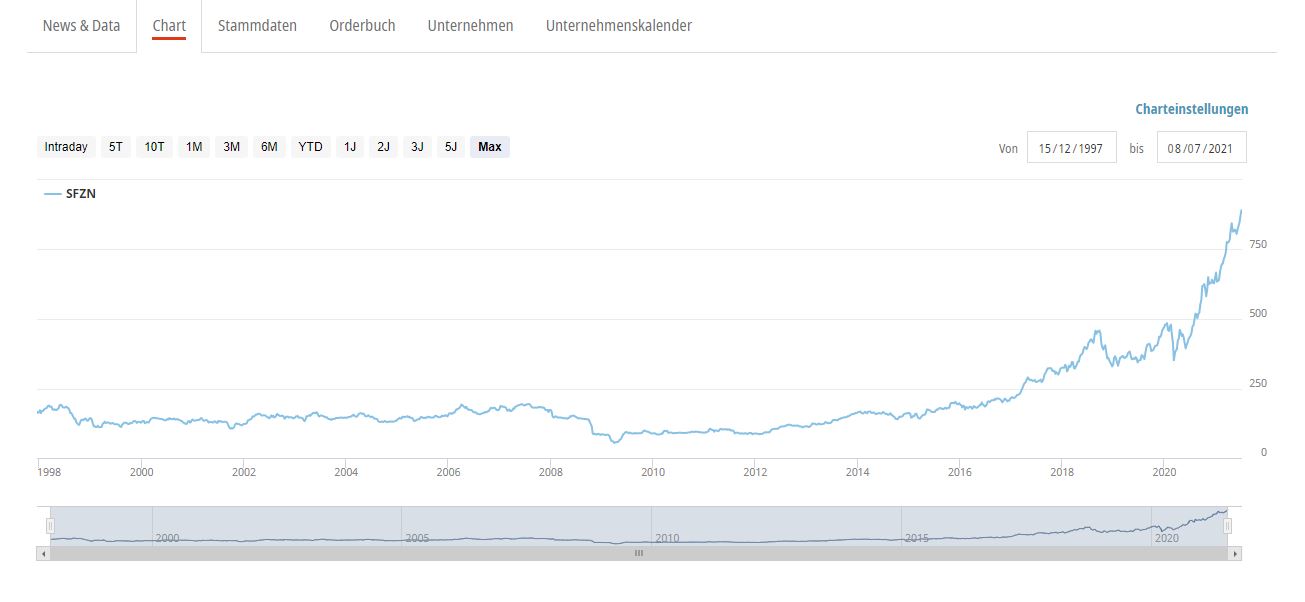
Task: Select the Intraday time range
Action: coord(66,147)
